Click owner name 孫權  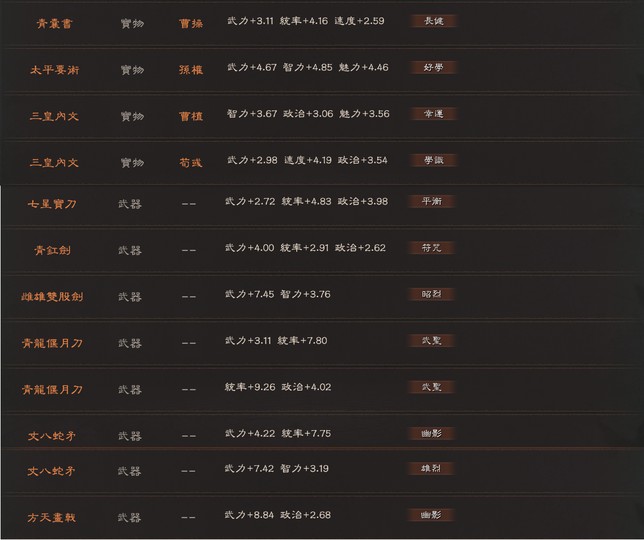click(191, 70)
